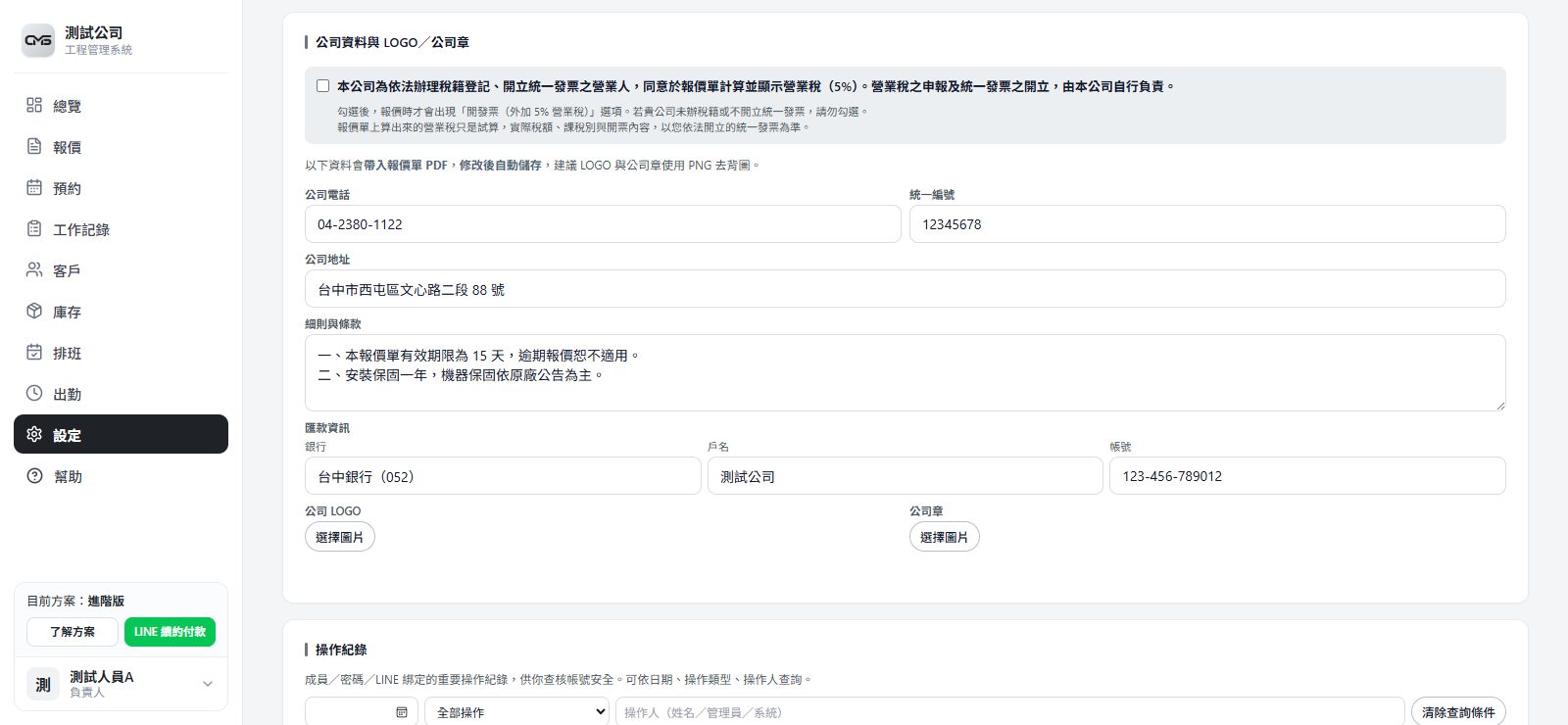
Task: Click the LINE 續約付款 green button
Action: click(x=170, y=632)
